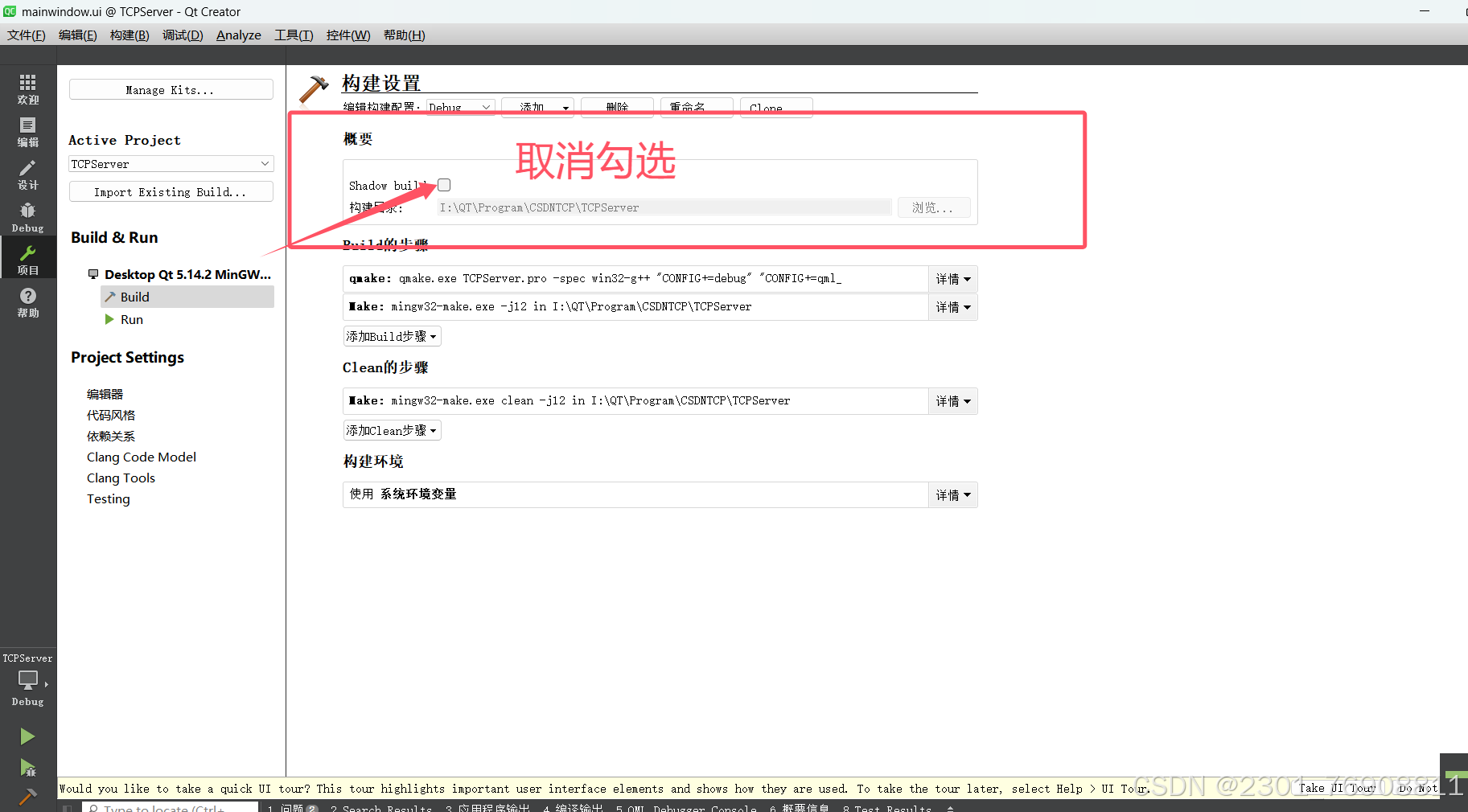This screenshot has width=1468, height=812.
Task: Expand 详情 for the qmake build step
Action: [952, 279]
